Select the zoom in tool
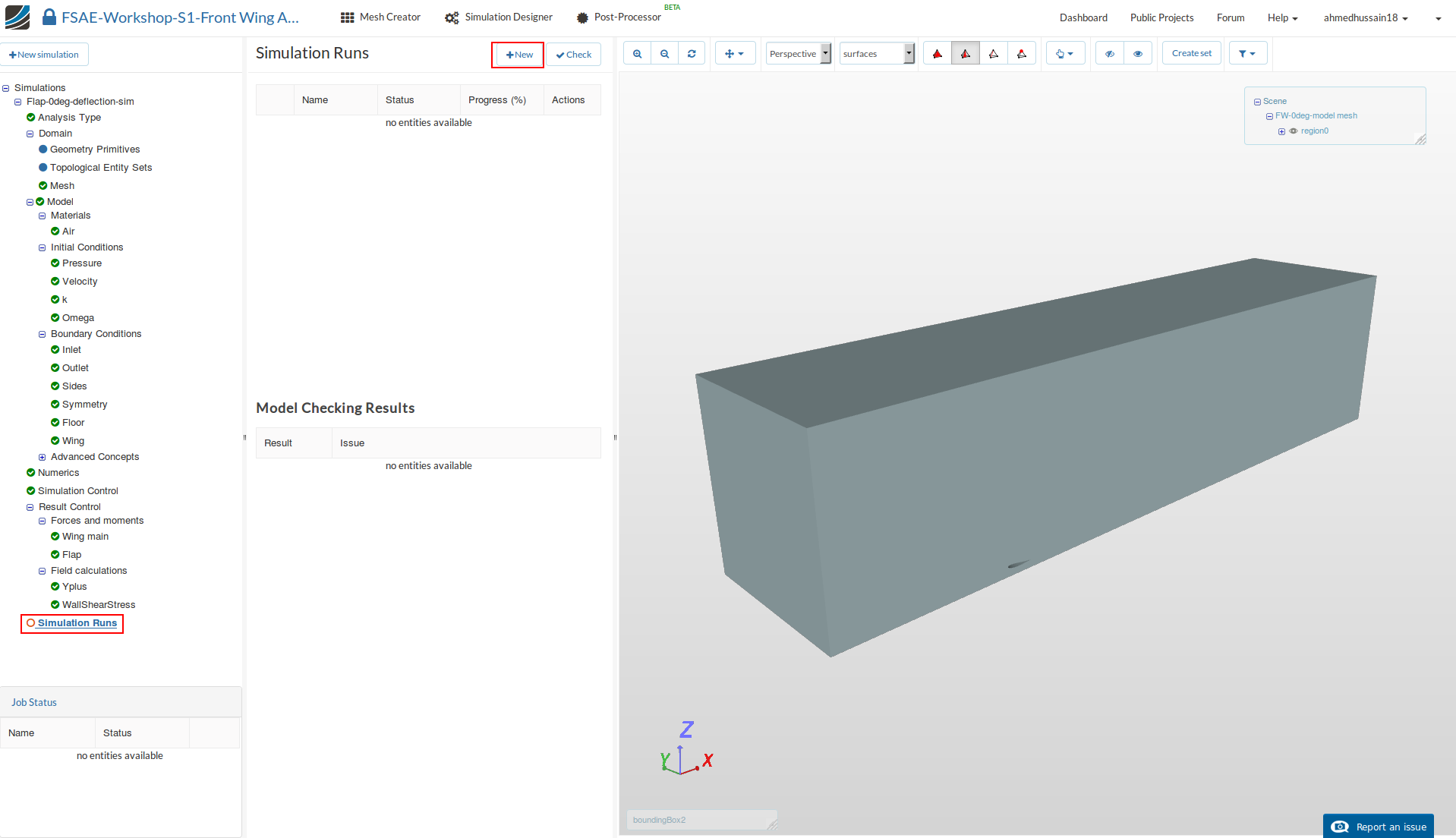1456x838 pixels. [x=637, y=53]
